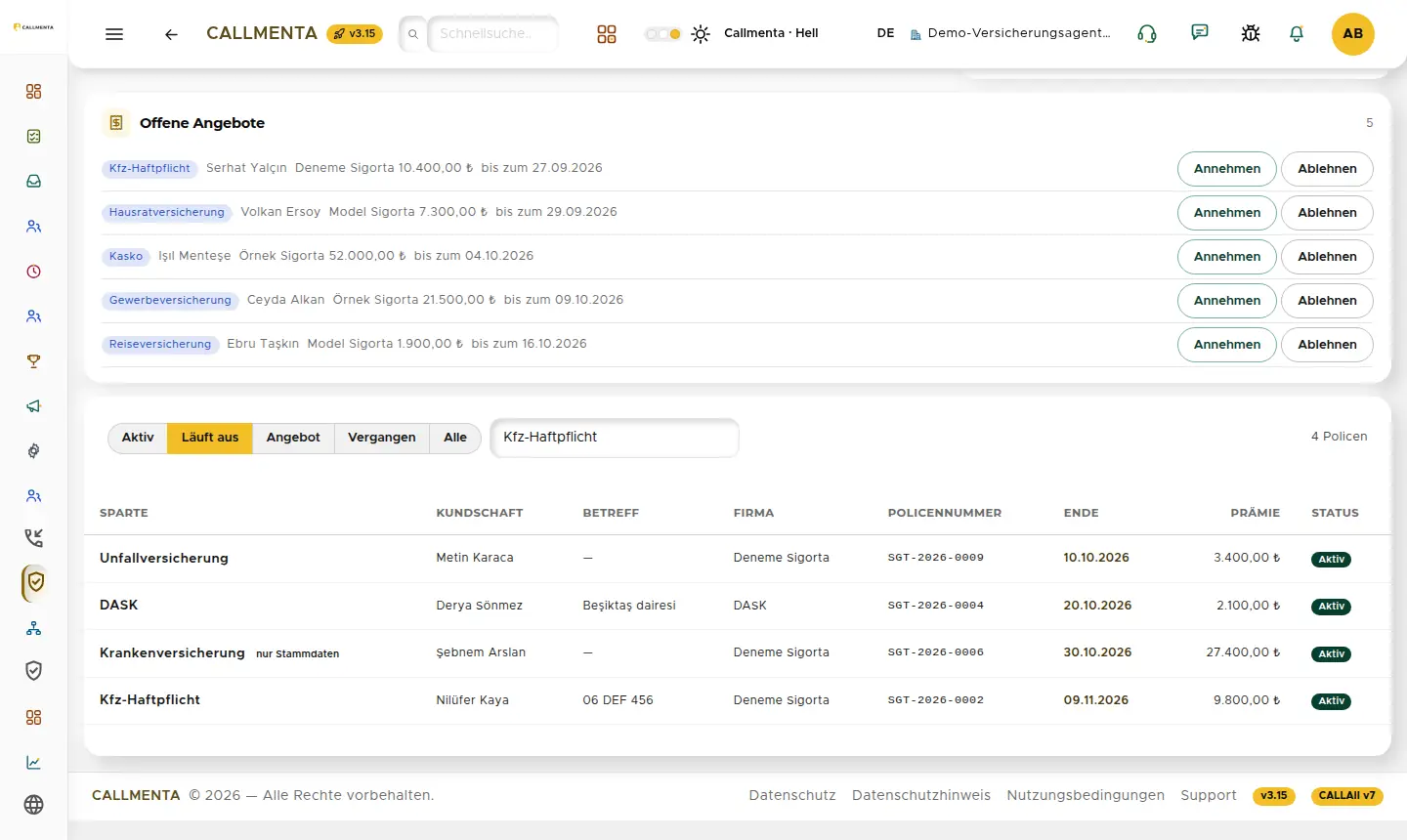Viewport: 1407px width, 840px height.
Task: Go back with the left arrow
Action: tap(171, 34)
